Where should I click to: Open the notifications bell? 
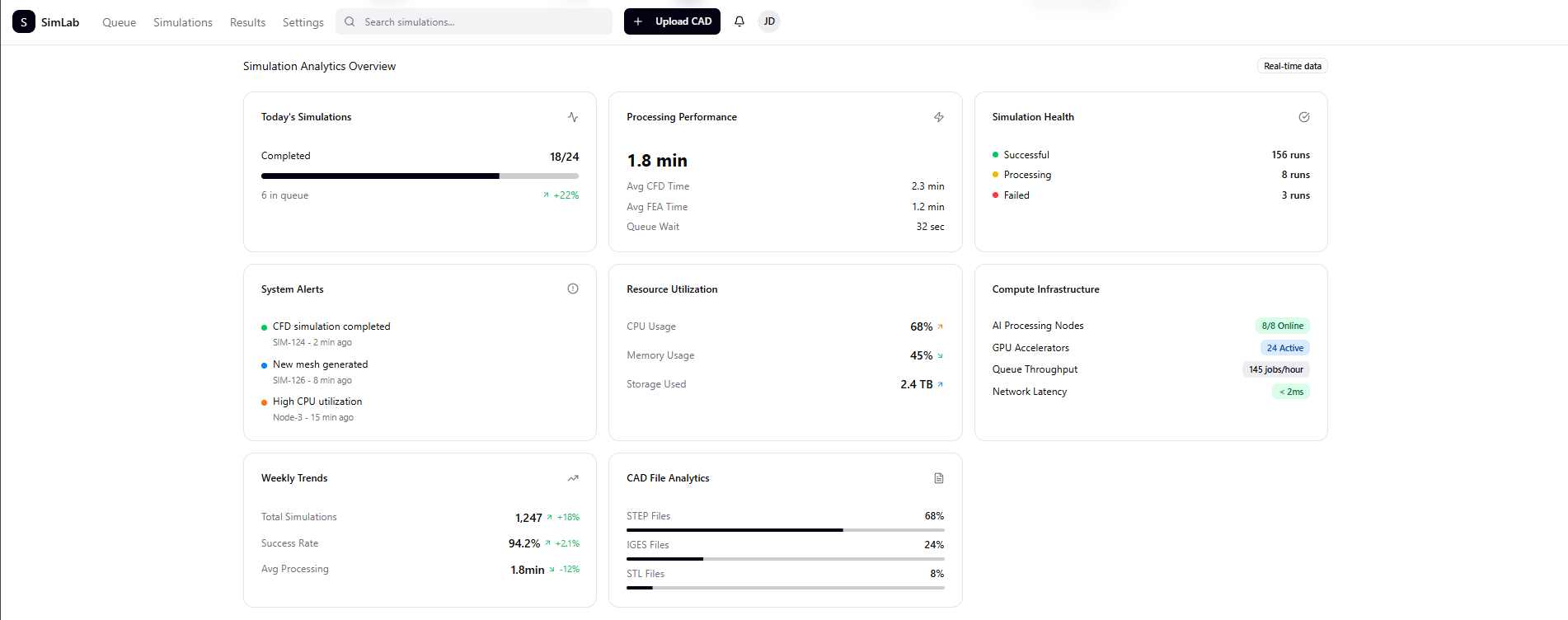(x=739, y=21)
